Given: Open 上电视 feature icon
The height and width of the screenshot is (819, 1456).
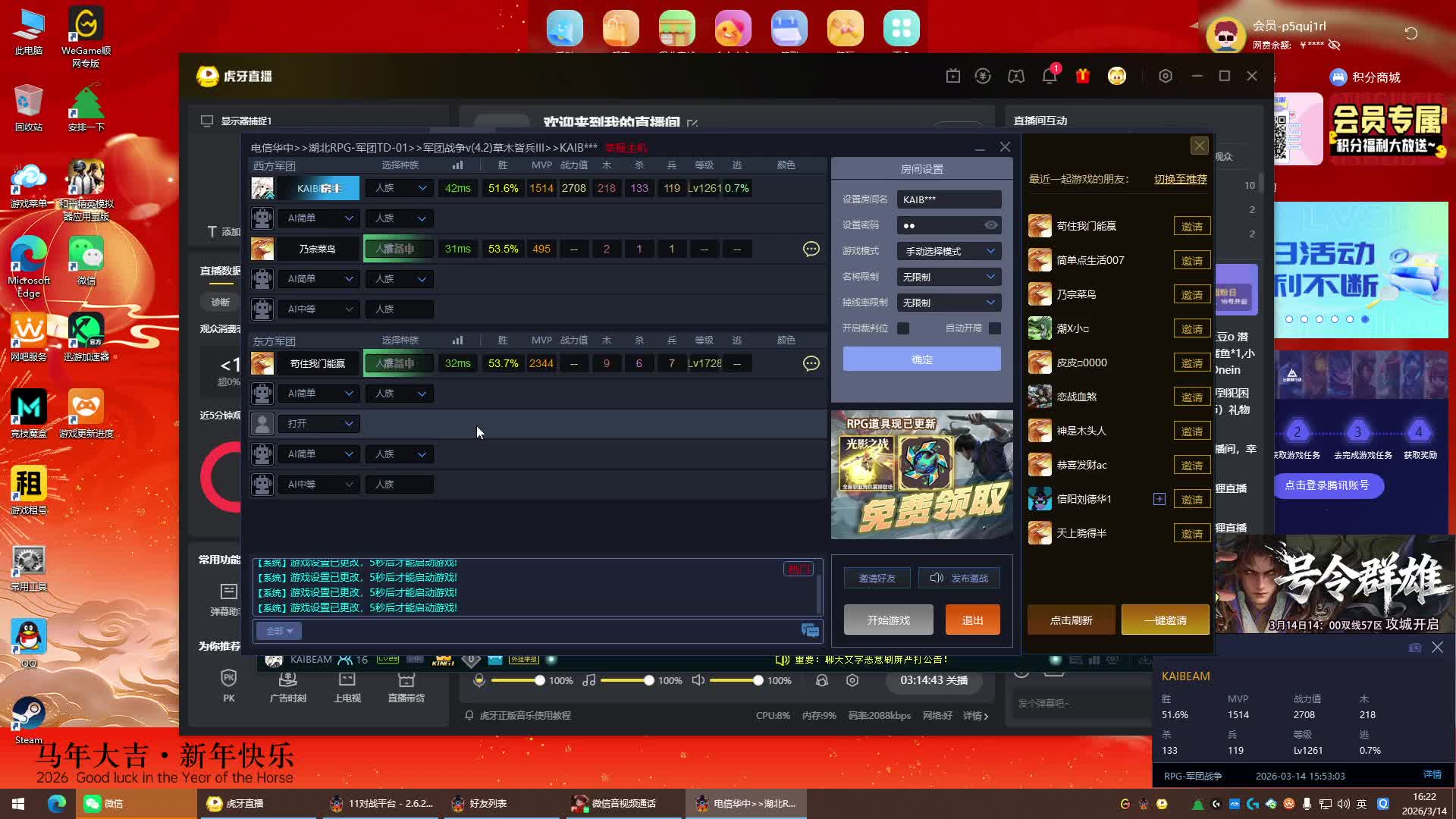Looking at the screenshot, I should pos(347,679).
